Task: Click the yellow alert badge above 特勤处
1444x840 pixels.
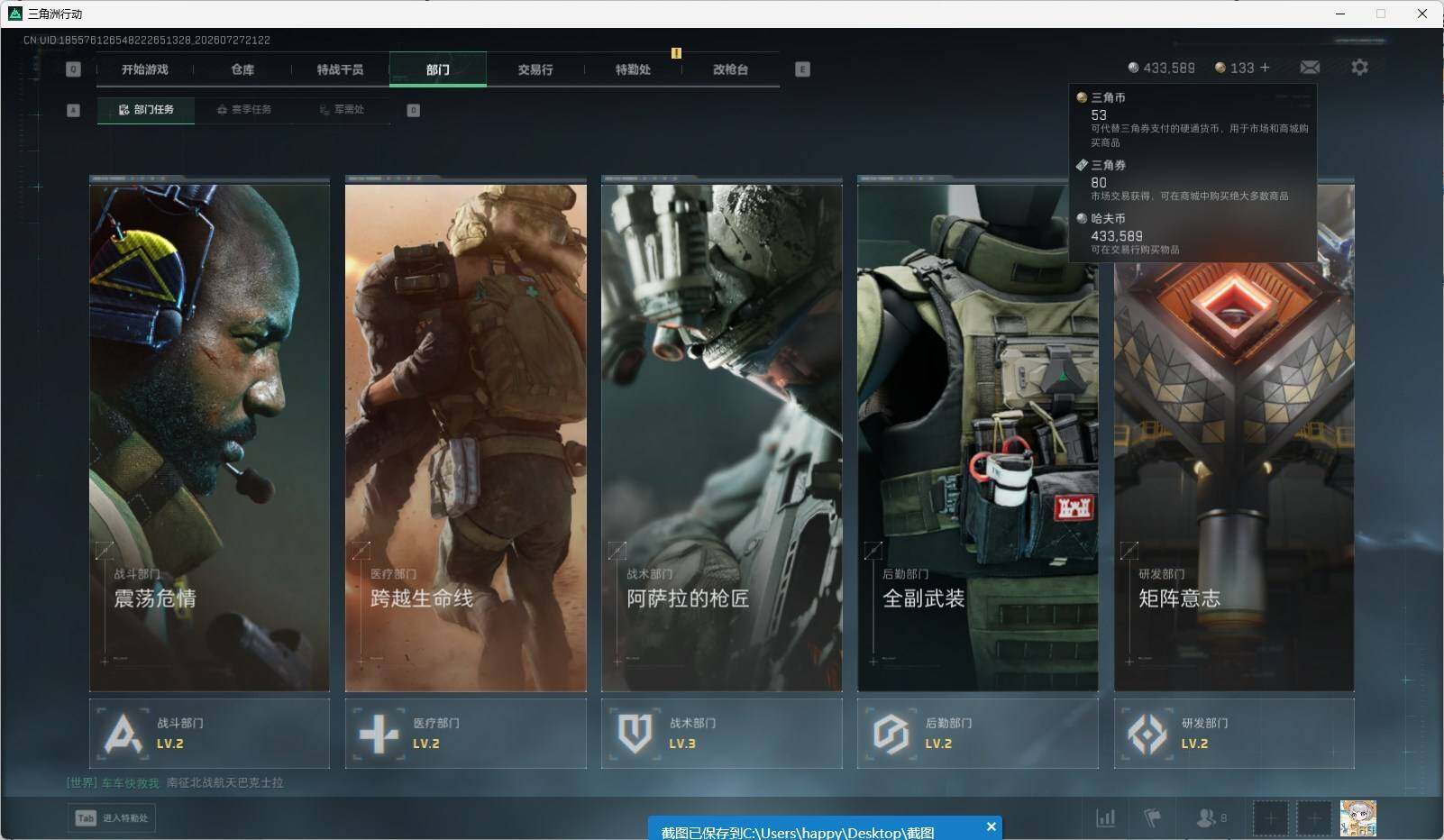Action: pos(676,53)
